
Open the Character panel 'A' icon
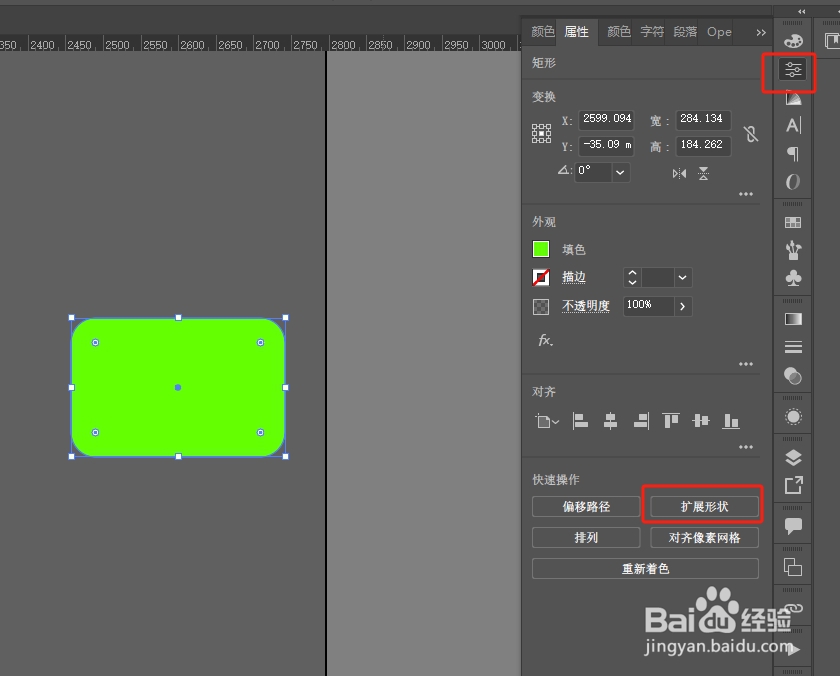(x=793, y=125)
